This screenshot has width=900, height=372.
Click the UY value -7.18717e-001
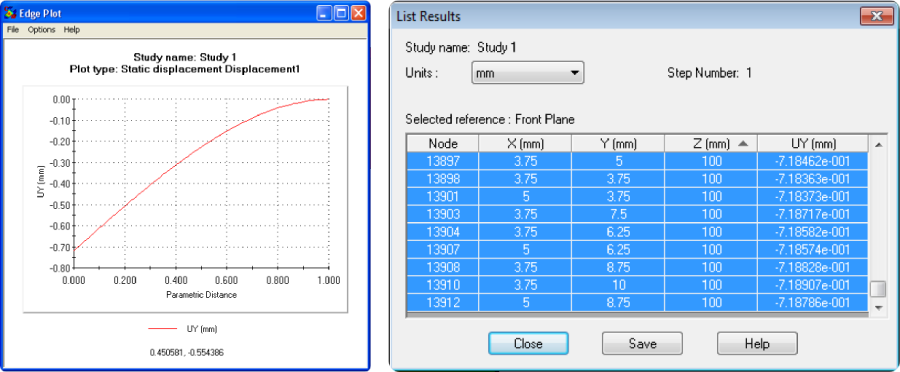tap(812, 215)
